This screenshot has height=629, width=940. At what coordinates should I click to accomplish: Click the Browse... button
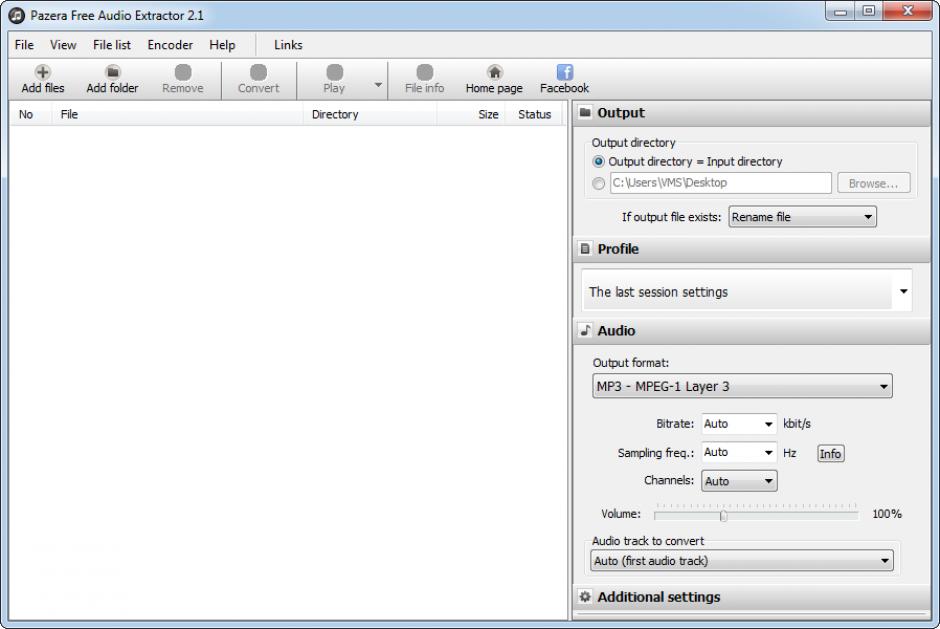pos(873,183)
